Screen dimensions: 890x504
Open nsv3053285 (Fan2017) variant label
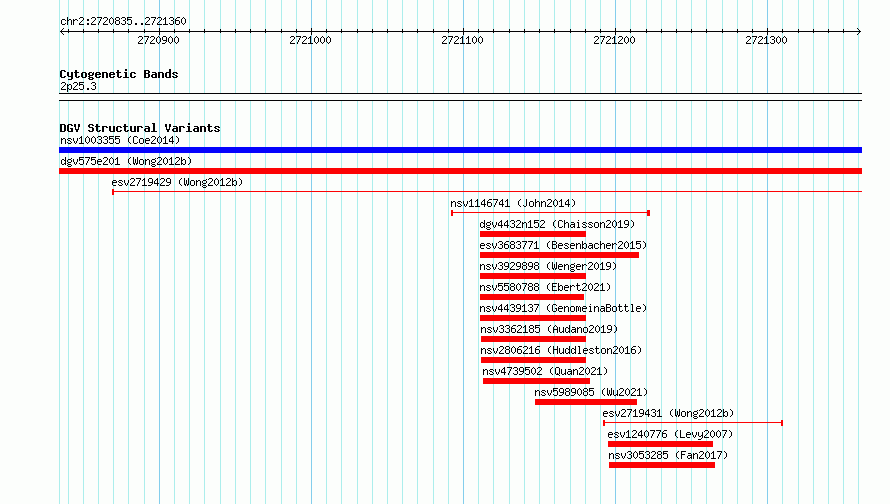click(668, 455)
